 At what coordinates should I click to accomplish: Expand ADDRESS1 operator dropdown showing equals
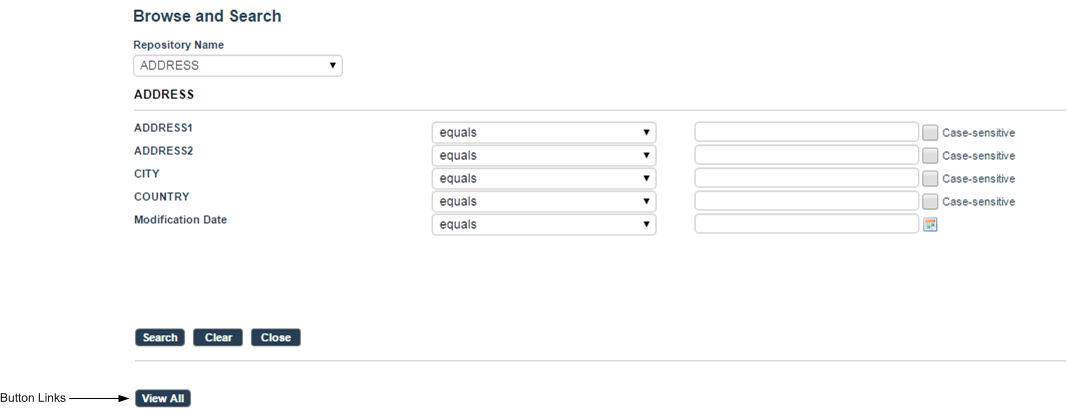[544, 133]
